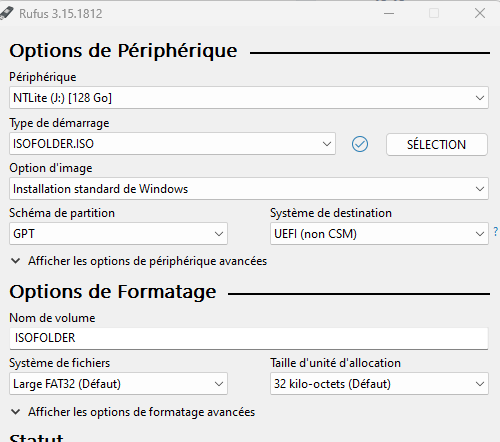Open the Option d'image dropdown
Screen dimensions: 500x442
pos(249,189)
